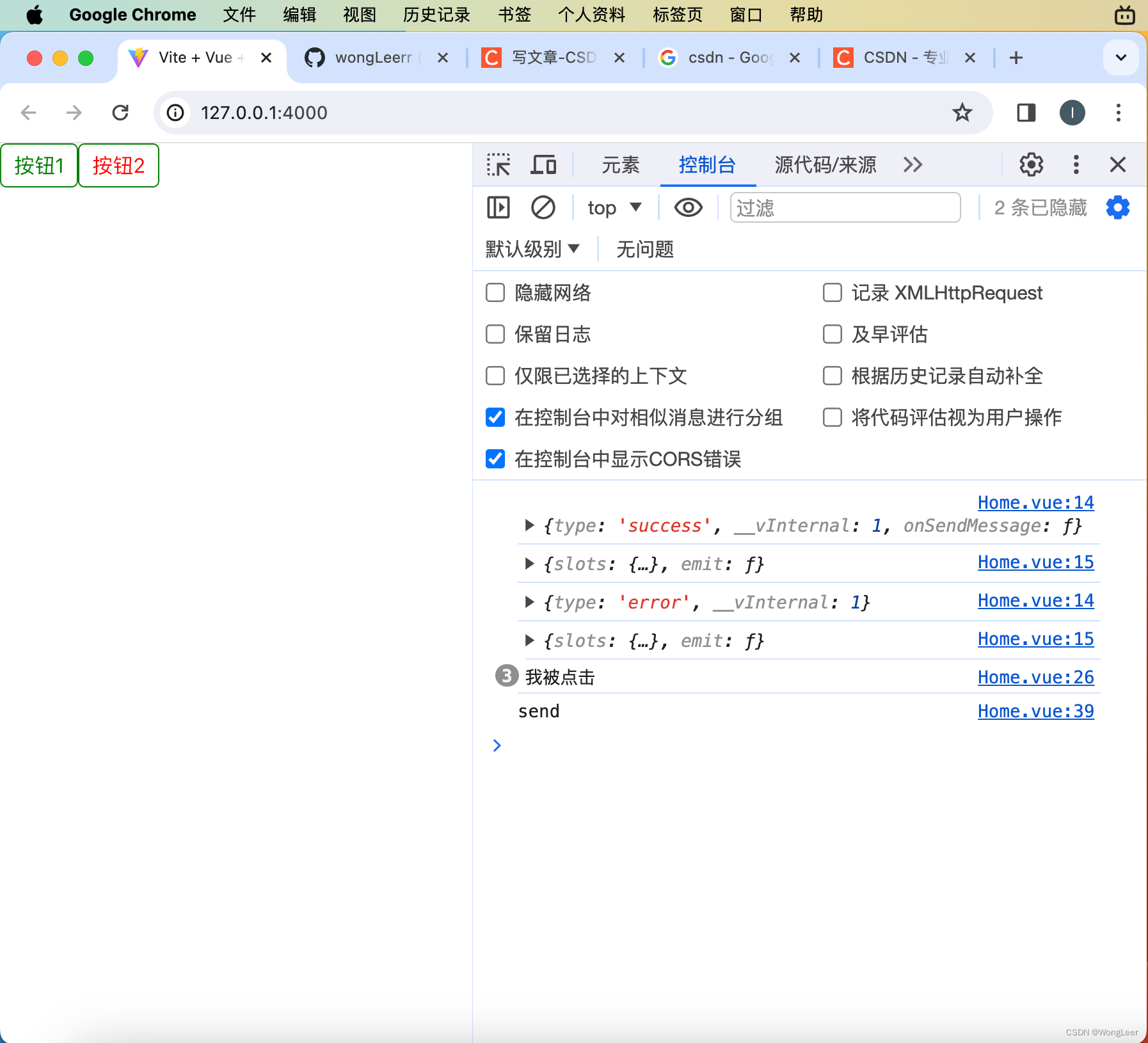The height and width of the screenshot is (1043, 1148).
Task: Toggle the console sidebar panel
Action: (x=498, y=207)
